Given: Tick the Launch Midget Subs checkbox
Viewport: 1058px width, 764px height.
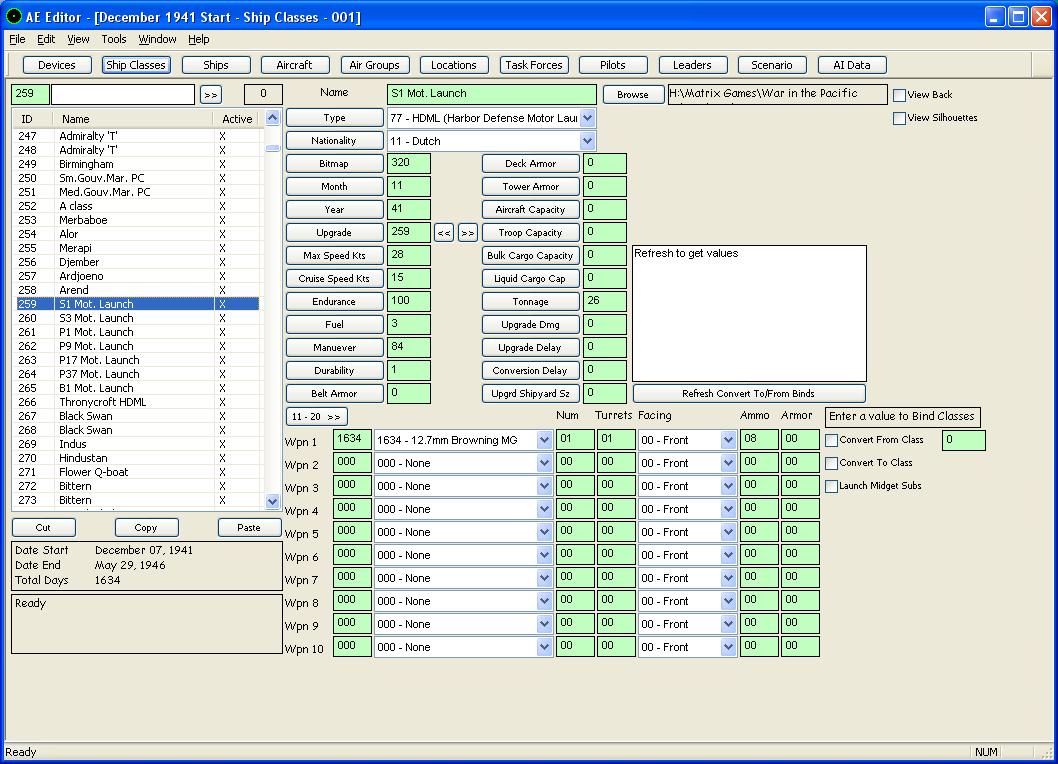Looking at the screenshot, I should tap(832, 486).
